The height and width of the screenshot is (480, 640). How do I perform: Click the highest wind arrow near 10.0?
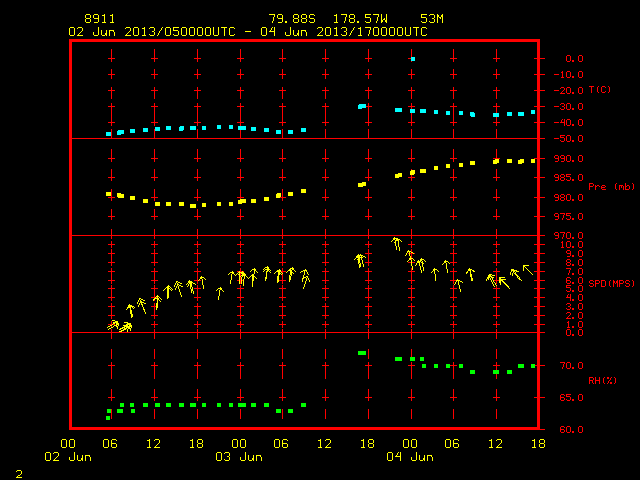coord(396,243)
